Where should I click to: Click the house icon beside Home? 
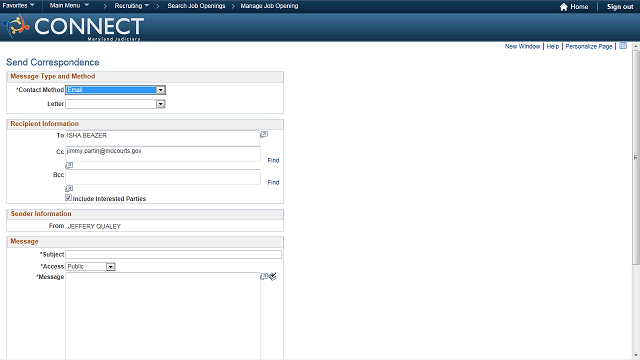point(564,7)
